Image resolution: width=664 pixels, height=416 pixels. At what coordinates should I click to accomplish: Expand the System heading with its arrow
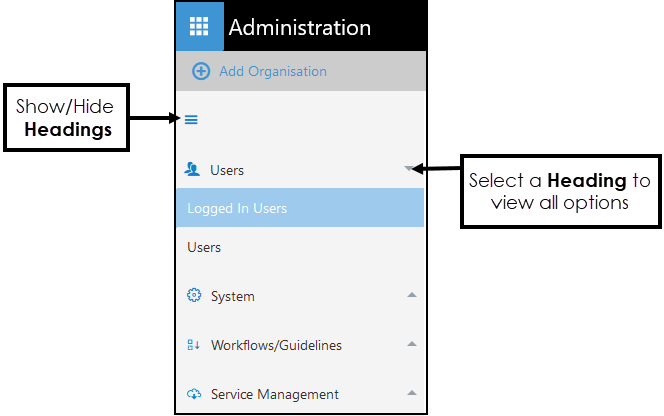(411, 295)
